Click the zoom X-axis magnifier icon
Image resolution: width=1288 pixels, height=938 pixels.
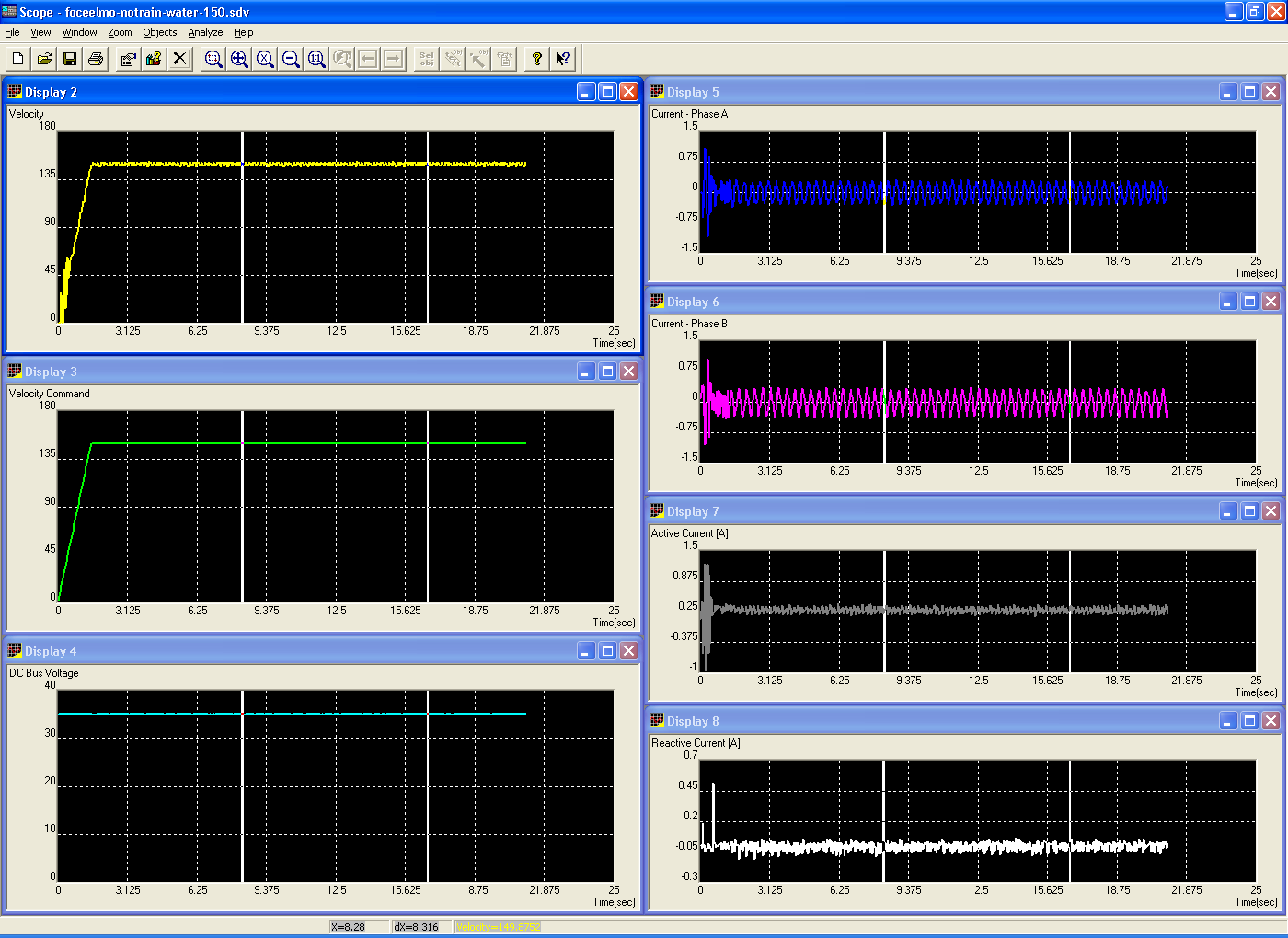pyautogui.click(x=264, y=59)
